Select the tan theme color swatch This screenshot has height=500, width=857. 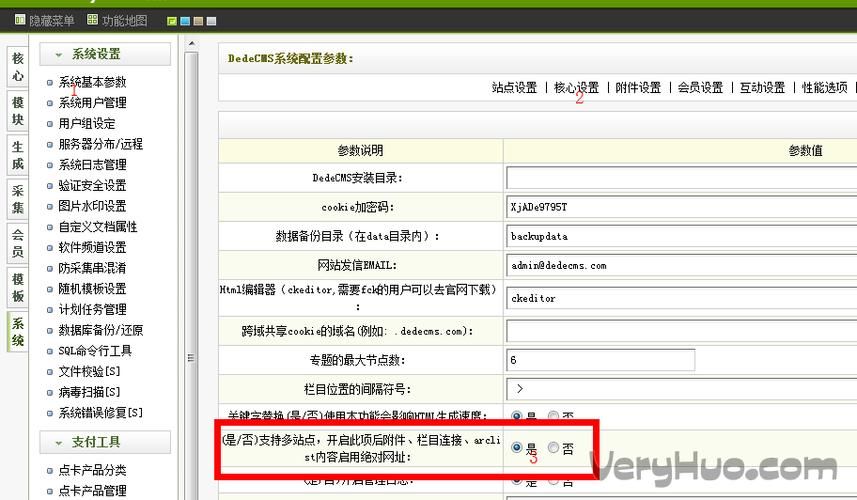click(x=198, y=21)
